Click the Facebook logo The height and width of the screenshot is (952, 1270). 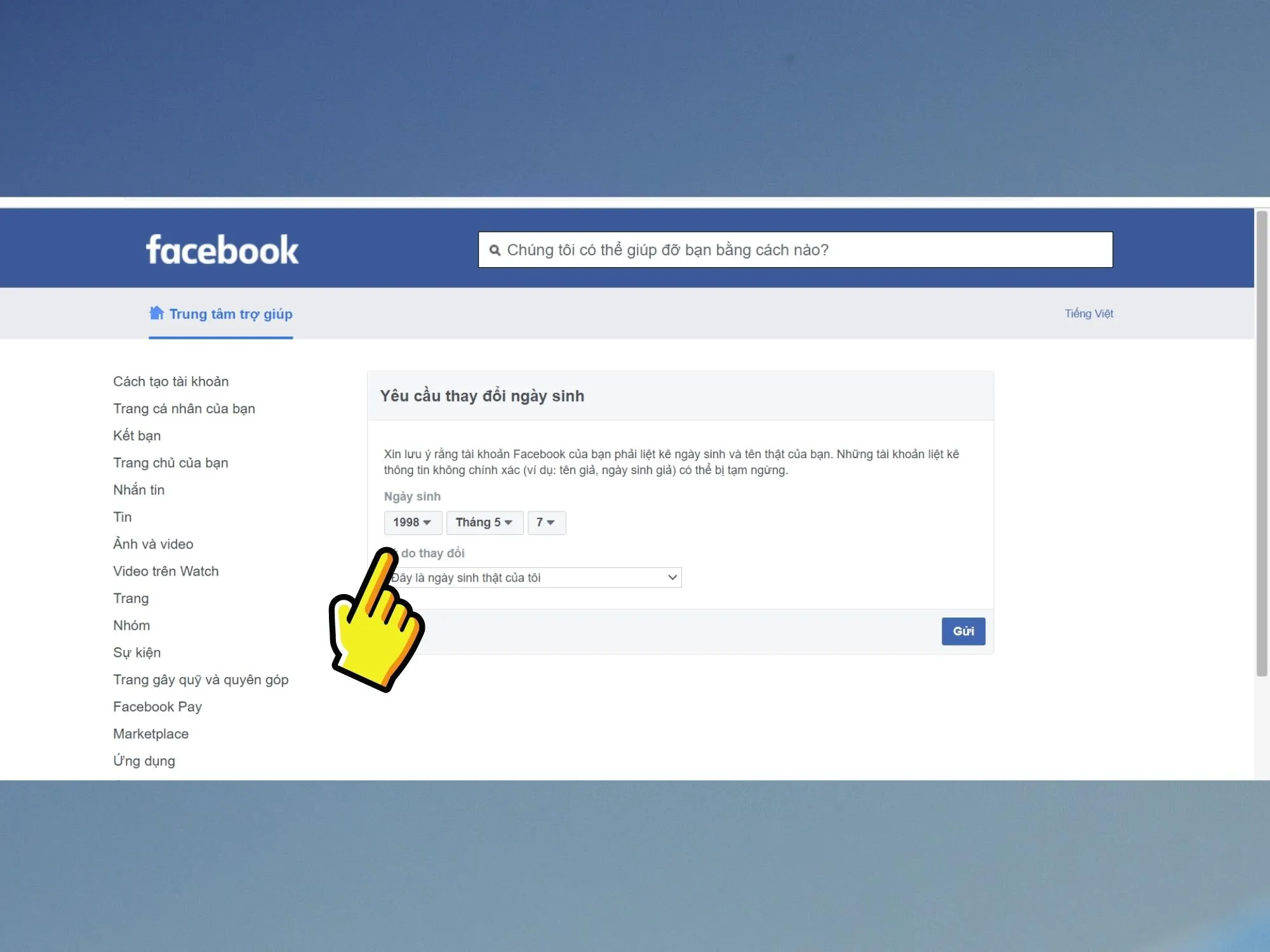pos(222,250)
